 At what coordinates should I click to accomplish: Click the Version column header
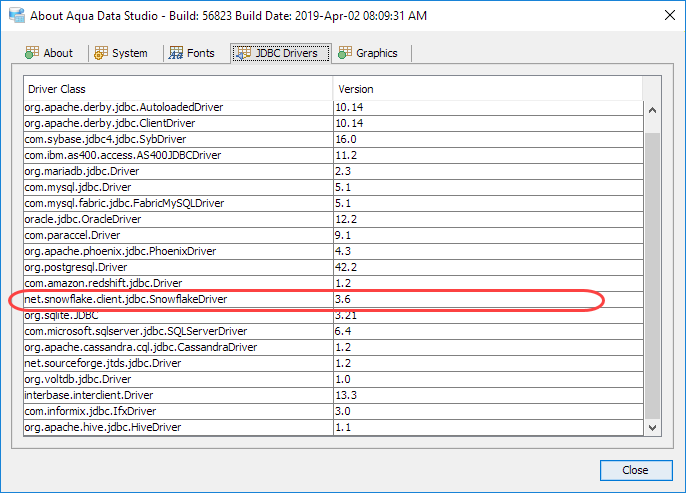tap(488, 89)
